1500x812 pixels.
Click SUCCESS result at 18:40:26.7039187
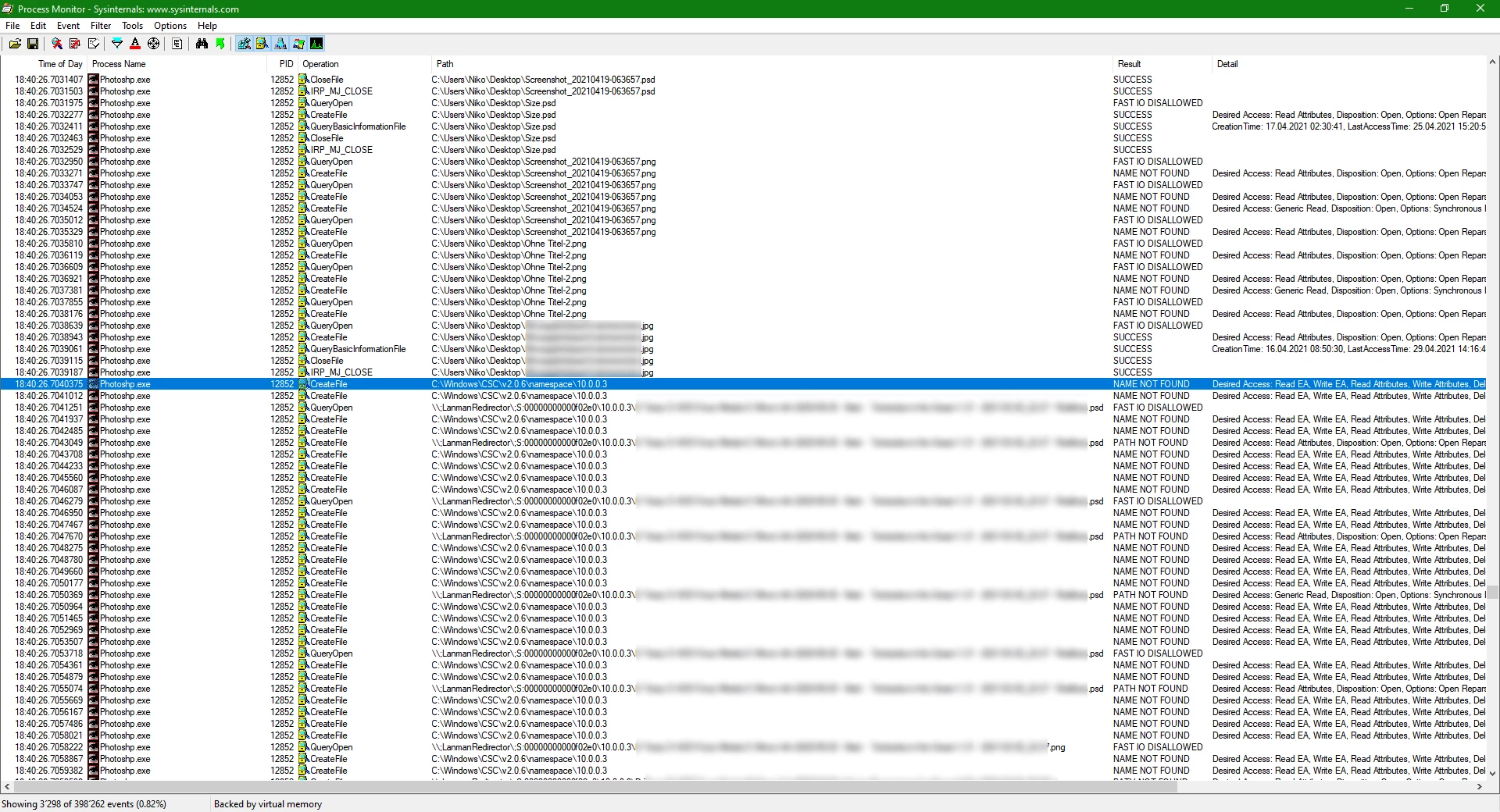tap(1133, 372)
